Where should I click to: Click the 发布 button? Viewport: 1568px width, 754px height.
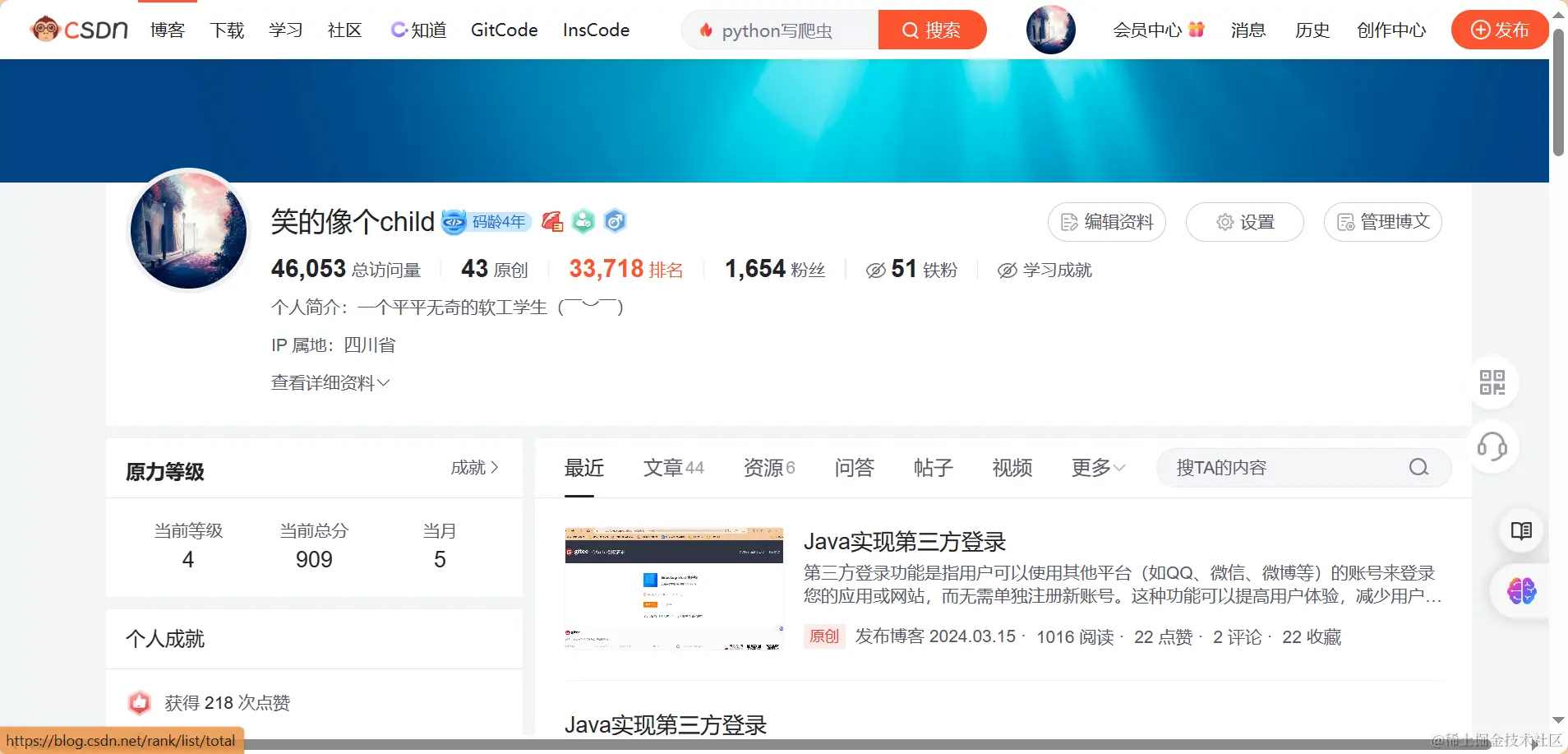pyautogui.click(x=1500, y=30)
